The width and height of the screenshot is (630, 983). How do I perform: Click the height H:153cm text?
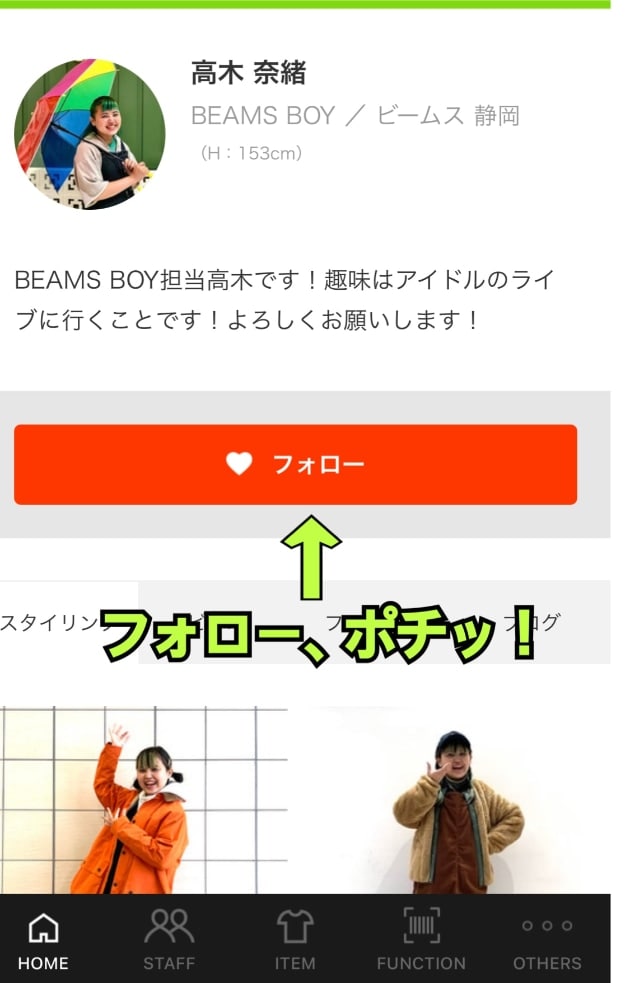[x=251, y=153]
